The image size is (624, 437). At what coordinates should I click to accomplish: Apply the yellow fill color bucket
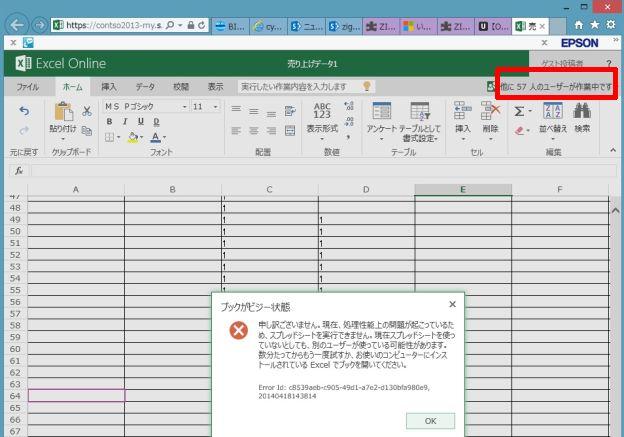[133, 137]
